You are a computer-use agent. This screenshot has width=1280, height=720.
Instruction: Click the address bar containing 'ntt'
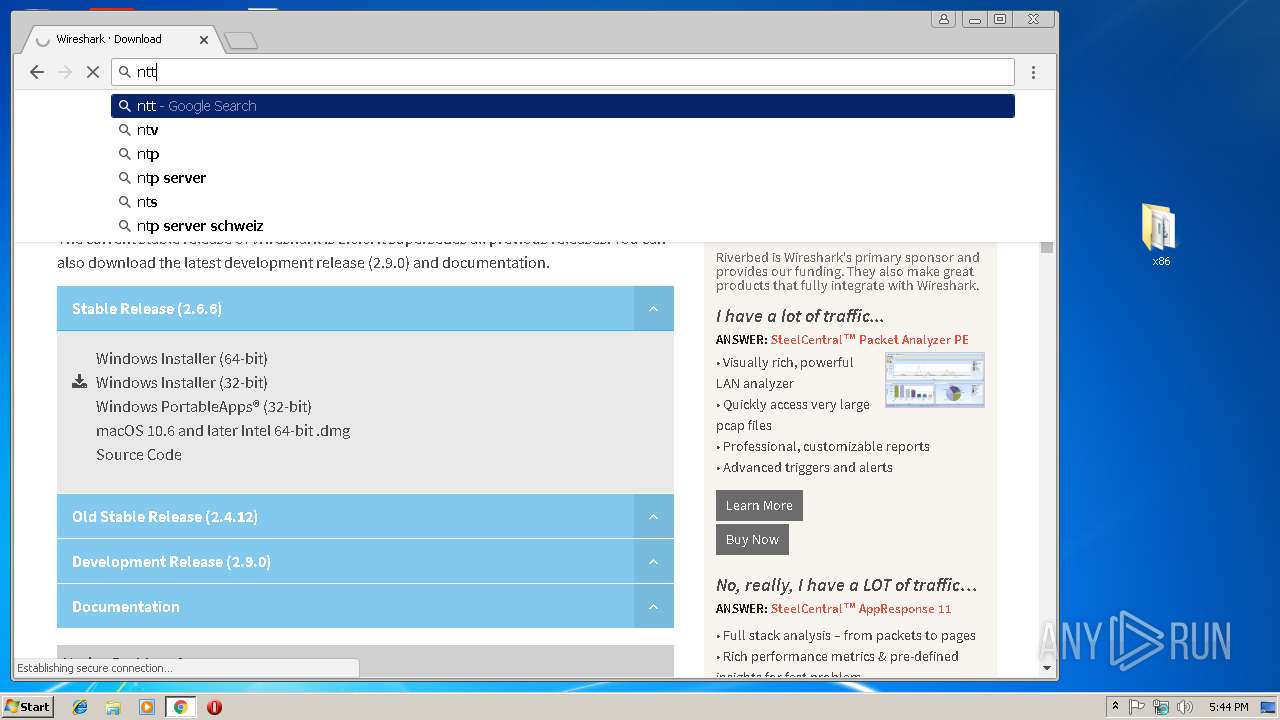(563, 72)
